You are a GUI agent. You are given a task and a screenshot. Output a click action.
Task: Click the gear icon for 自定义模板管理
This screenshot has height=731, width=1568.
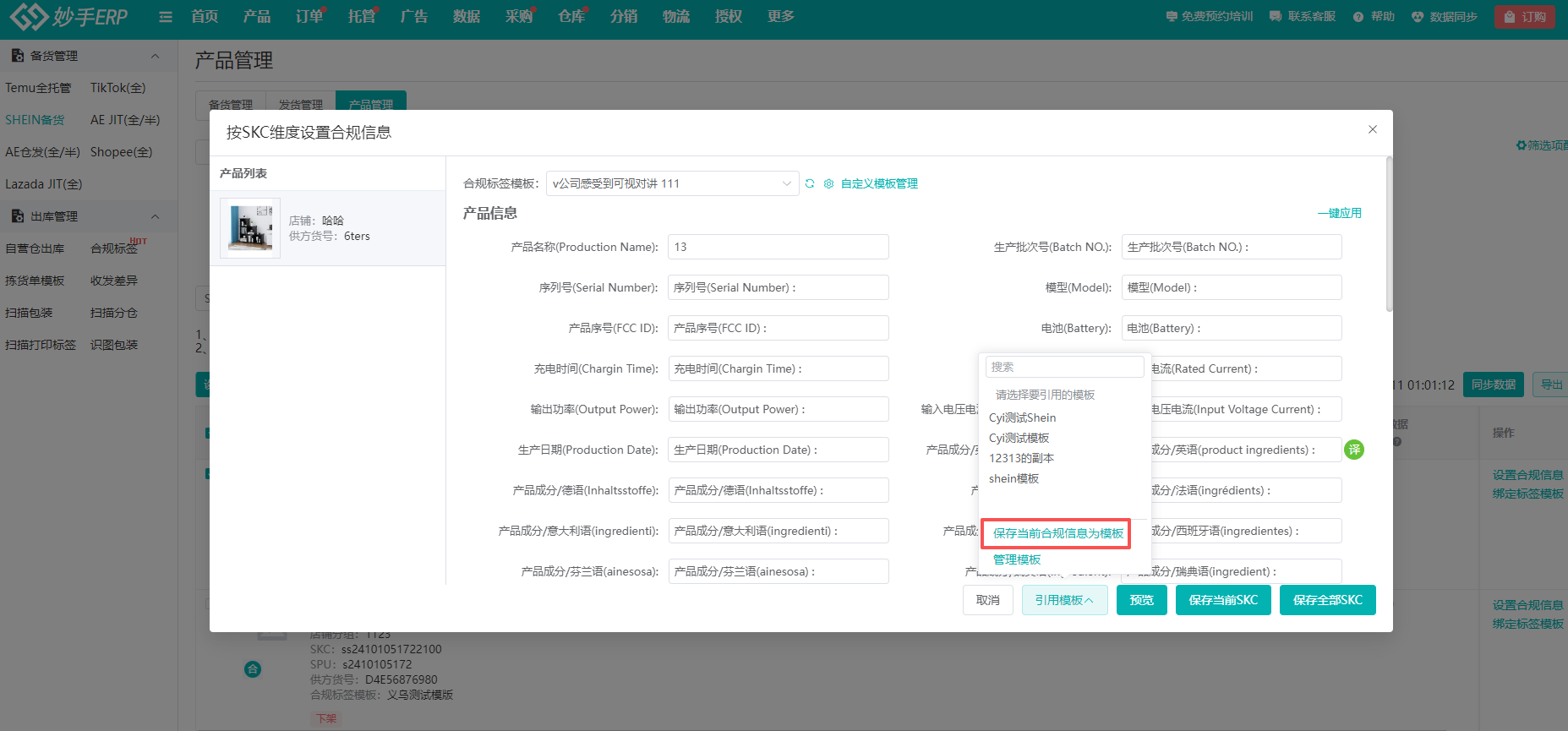pyautogui.click(x=828, y=183)
